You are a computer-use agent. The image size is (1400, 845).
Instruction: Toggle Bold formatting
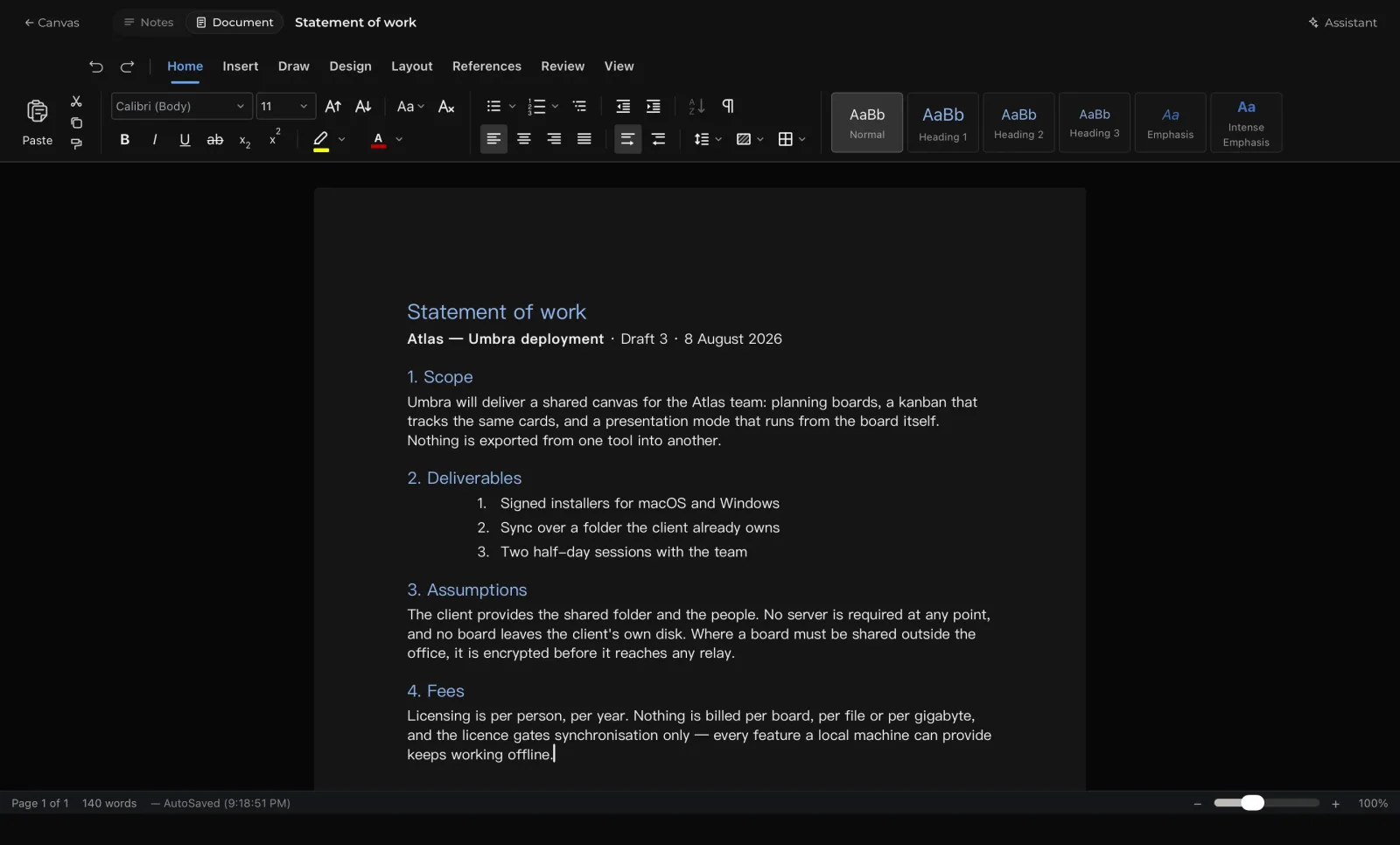125,139
